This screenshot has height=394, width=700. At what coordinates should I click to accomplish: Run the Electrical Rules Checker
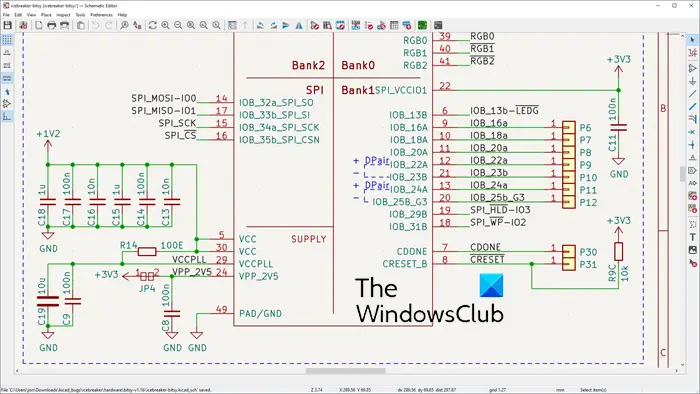coord(369,25)
